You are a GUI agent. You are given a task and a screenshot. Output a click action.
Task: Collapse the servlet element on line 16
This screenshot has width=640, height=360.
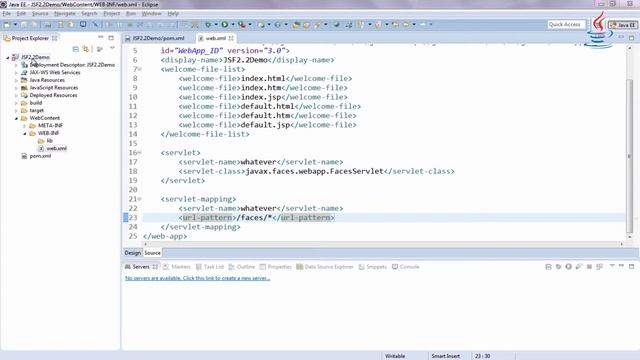[140, 153]
